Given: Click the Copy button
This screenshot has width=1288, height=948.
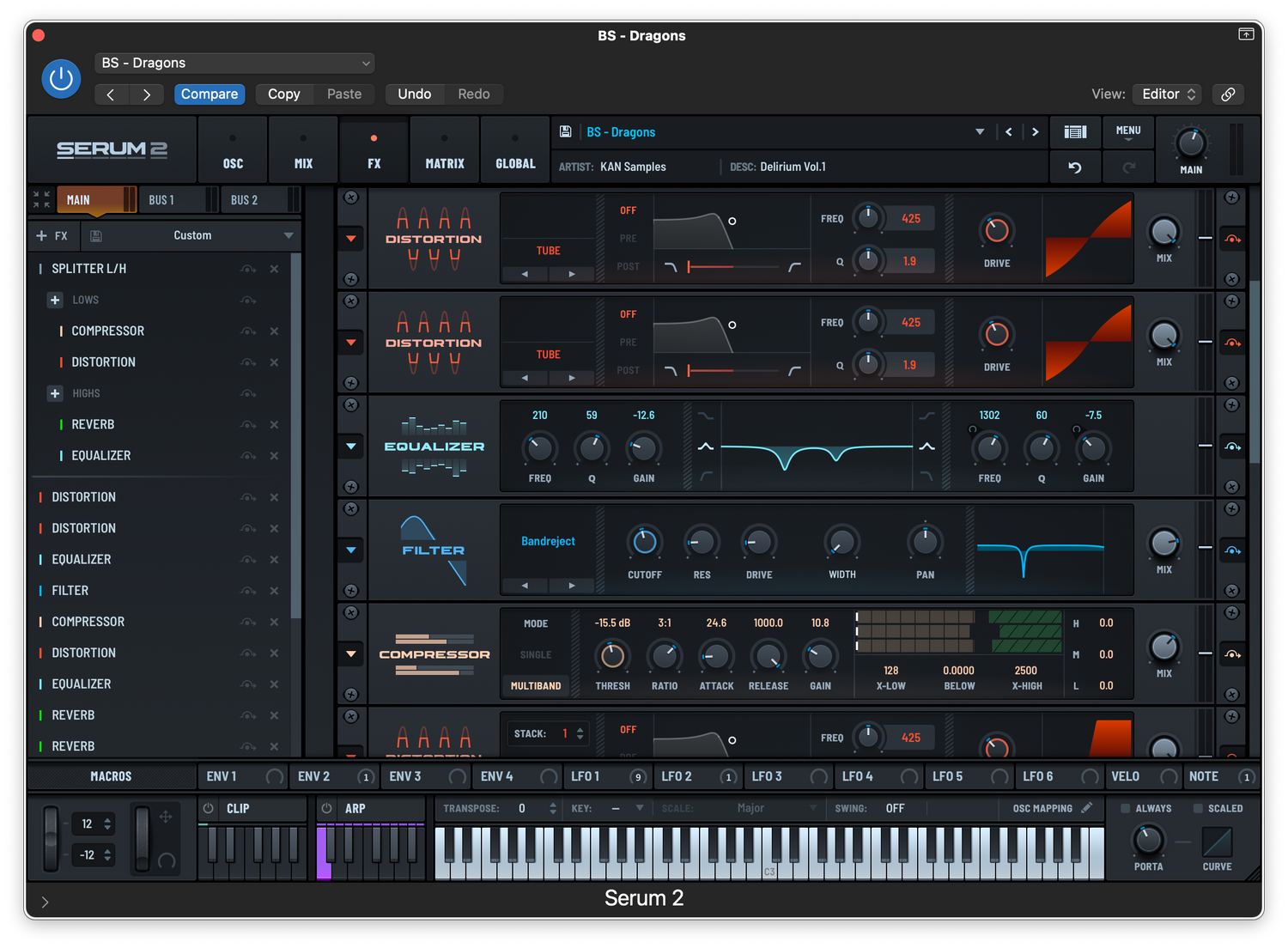Looking at the screenshot, I should point(284,94).
